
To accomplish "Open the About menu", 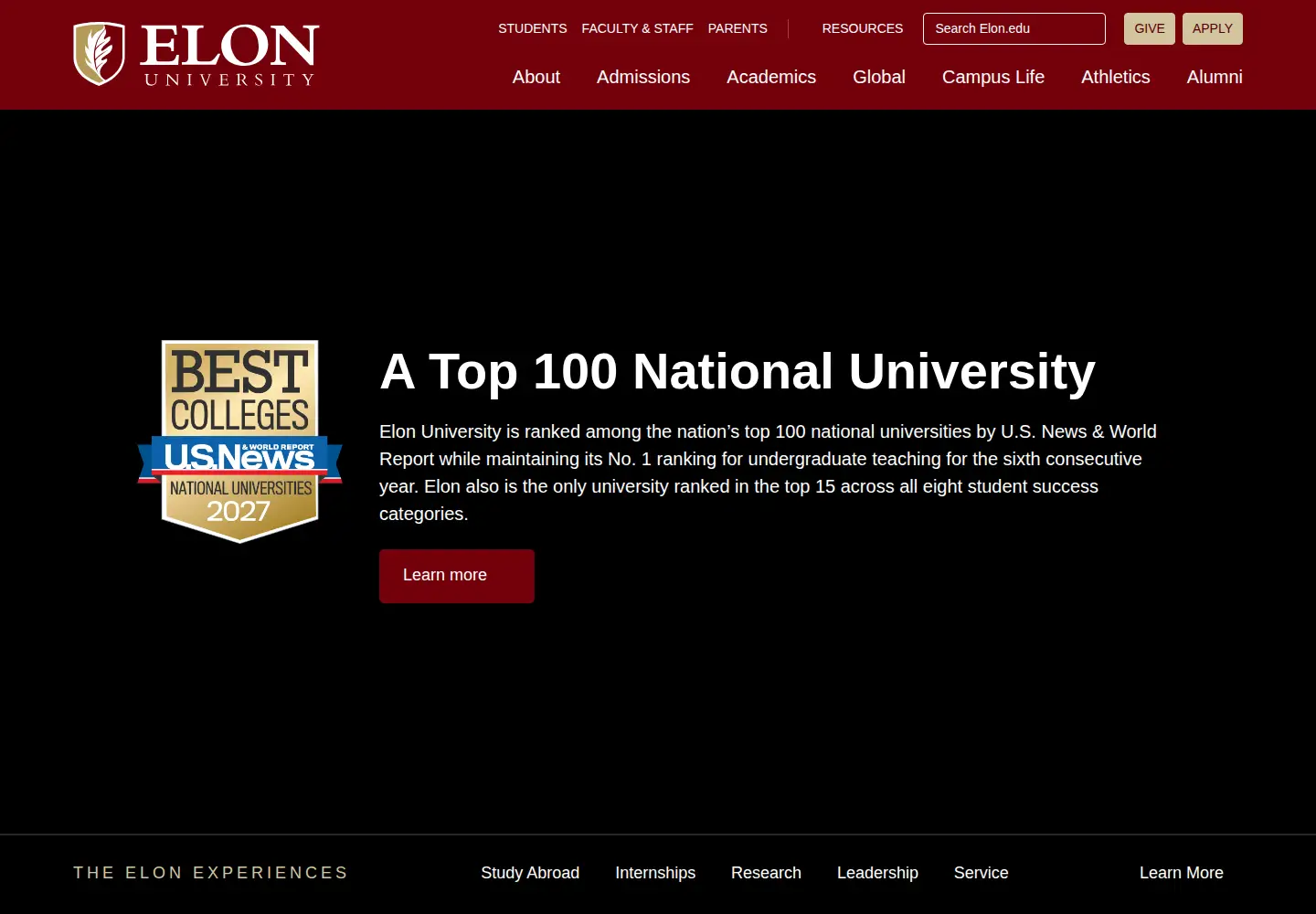I will (x=536, y=77).
